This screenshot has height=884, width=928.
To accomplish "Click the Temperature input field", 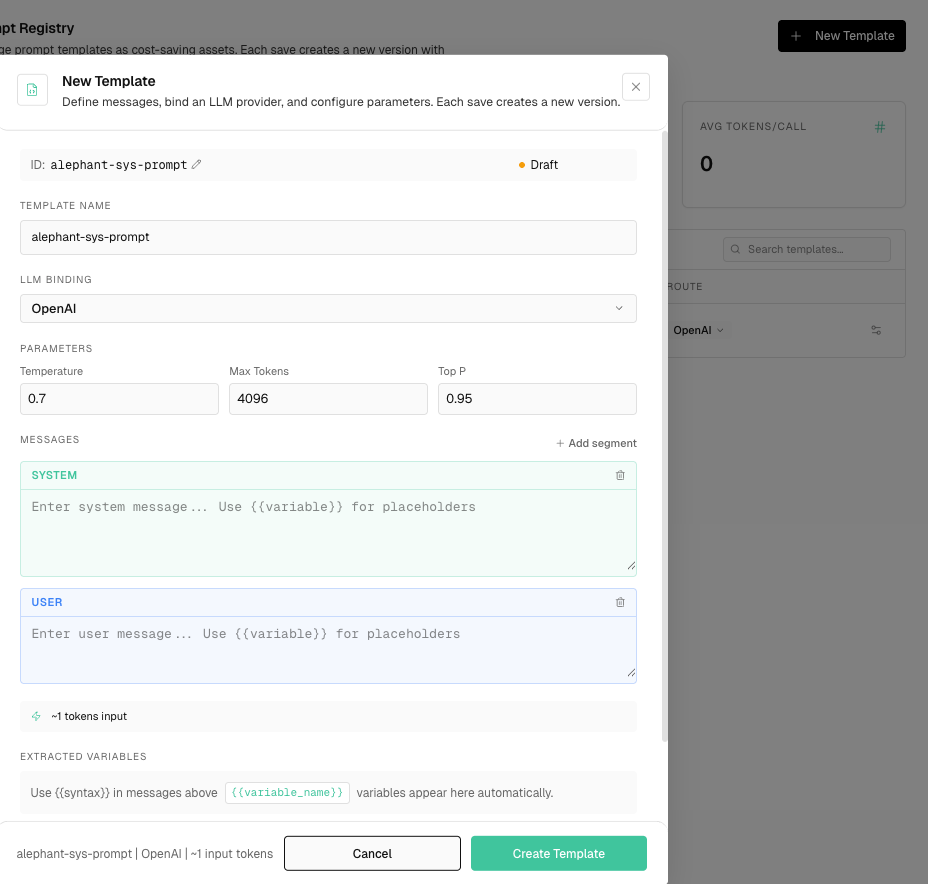I will click(x=120, y=399).
